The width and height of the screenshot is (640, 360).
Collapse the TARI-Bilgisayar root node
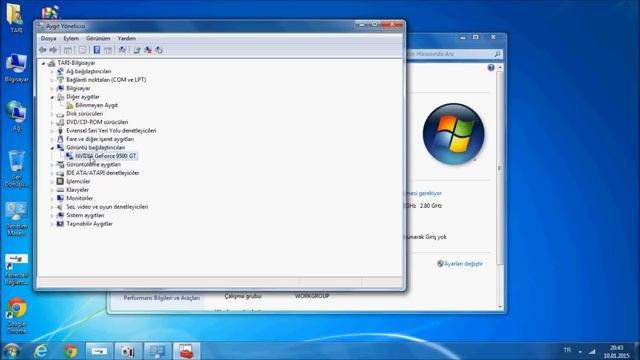[43, 63]
